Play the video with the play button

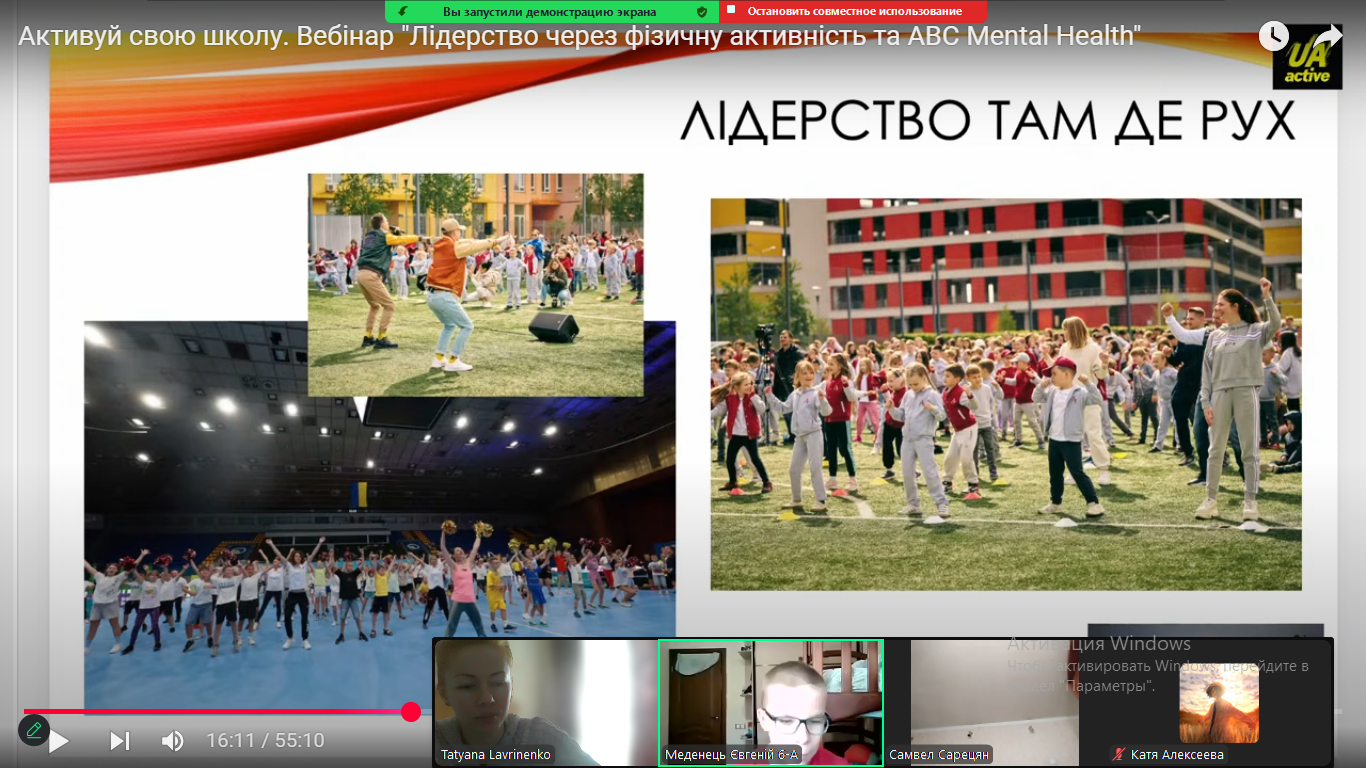59,741
